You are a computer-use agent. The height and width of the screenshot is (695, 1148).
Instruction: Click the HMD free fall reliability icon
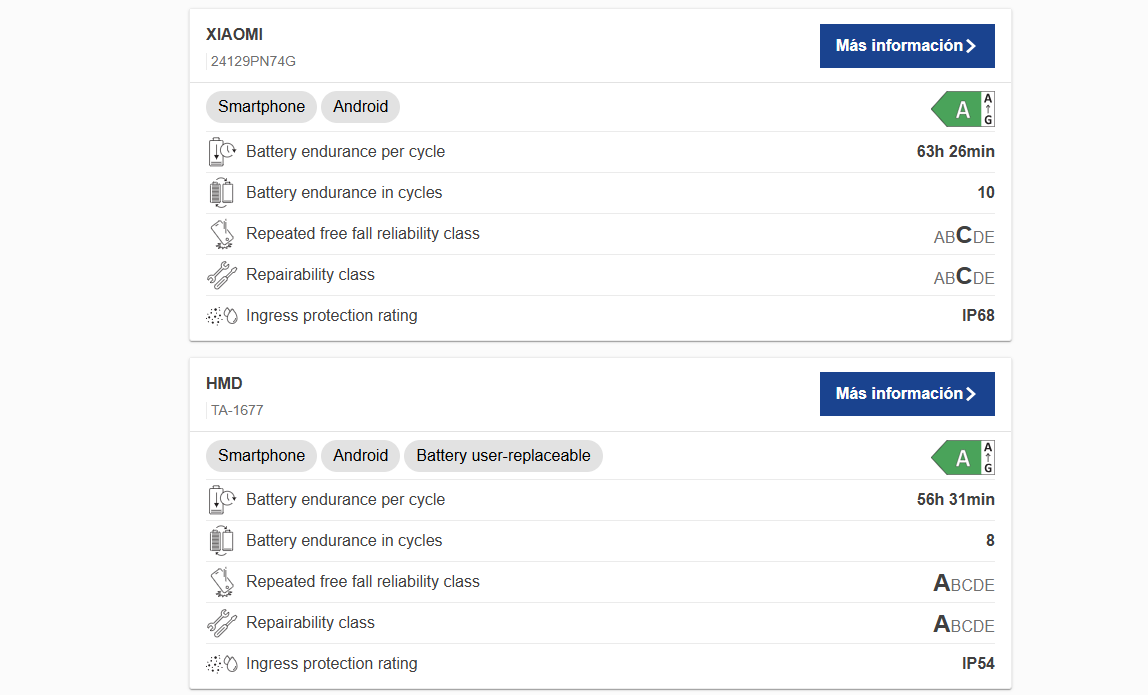pos(222,581)
